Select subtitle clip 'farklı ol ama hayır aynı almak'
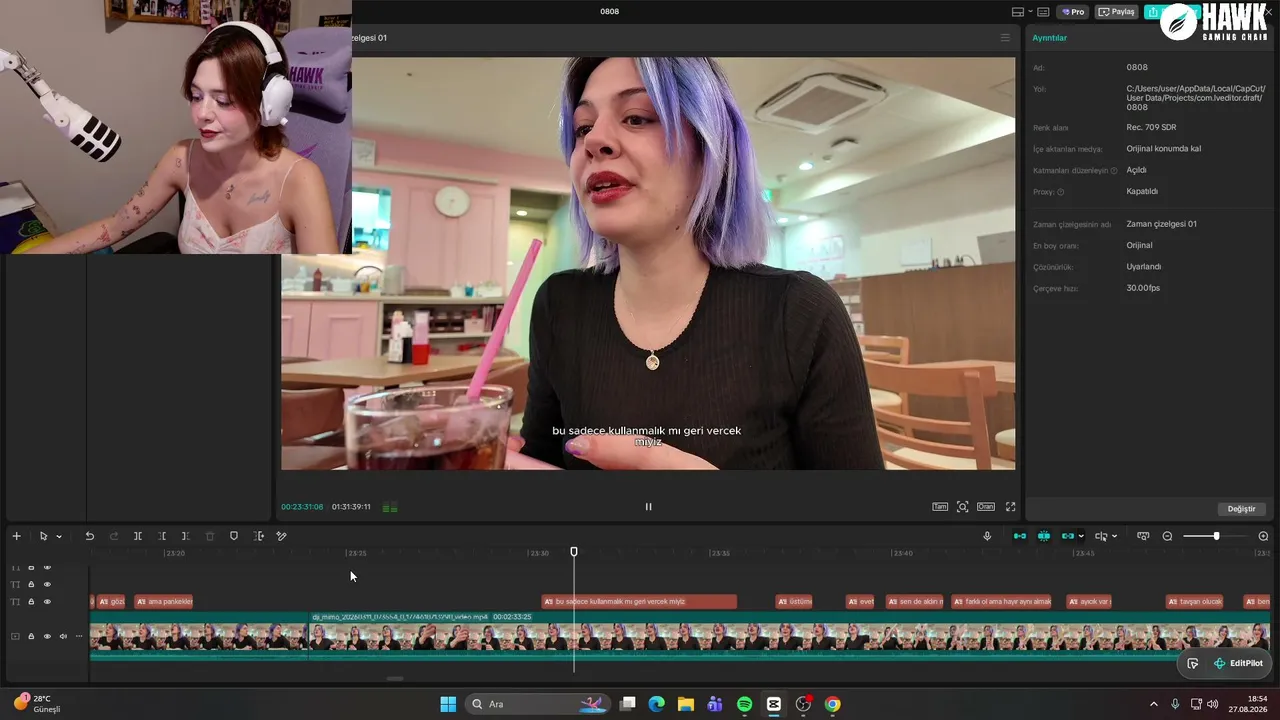Screen dimensions: 1280x720 point(1002,602)
